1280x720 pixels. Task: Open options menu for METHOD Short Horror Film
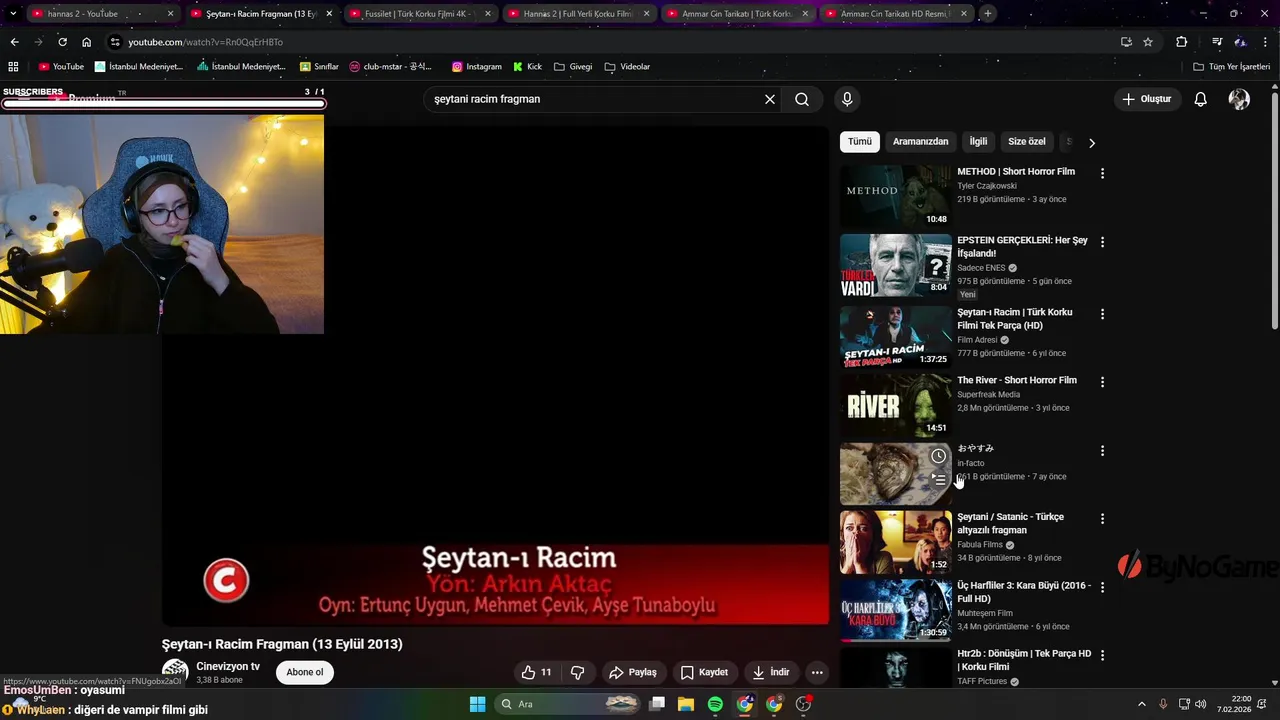pos(1102,173)
